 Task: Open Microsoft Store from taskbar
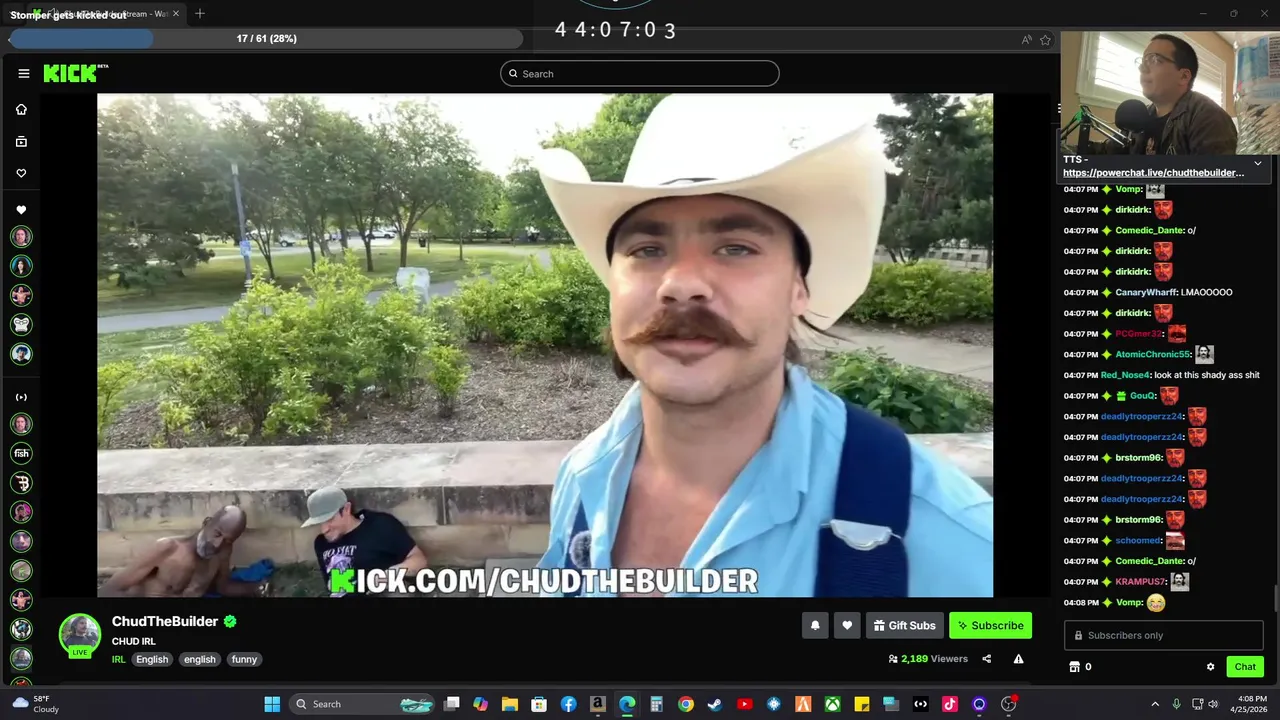[x=539, y=704]
